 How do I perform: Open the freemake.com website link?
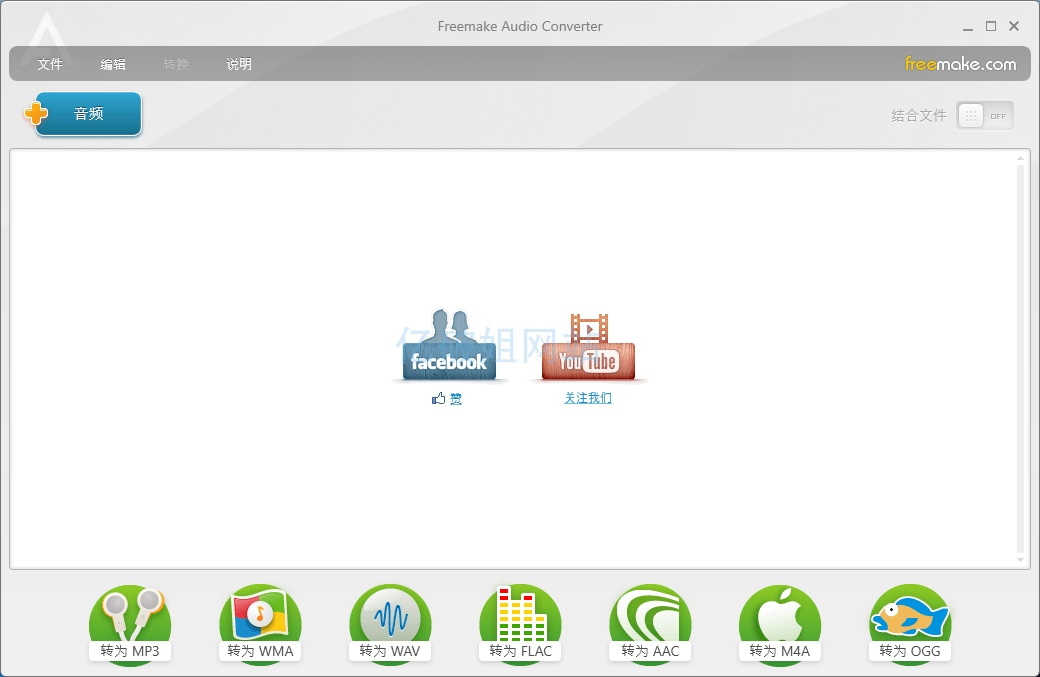tap(960, 64)
